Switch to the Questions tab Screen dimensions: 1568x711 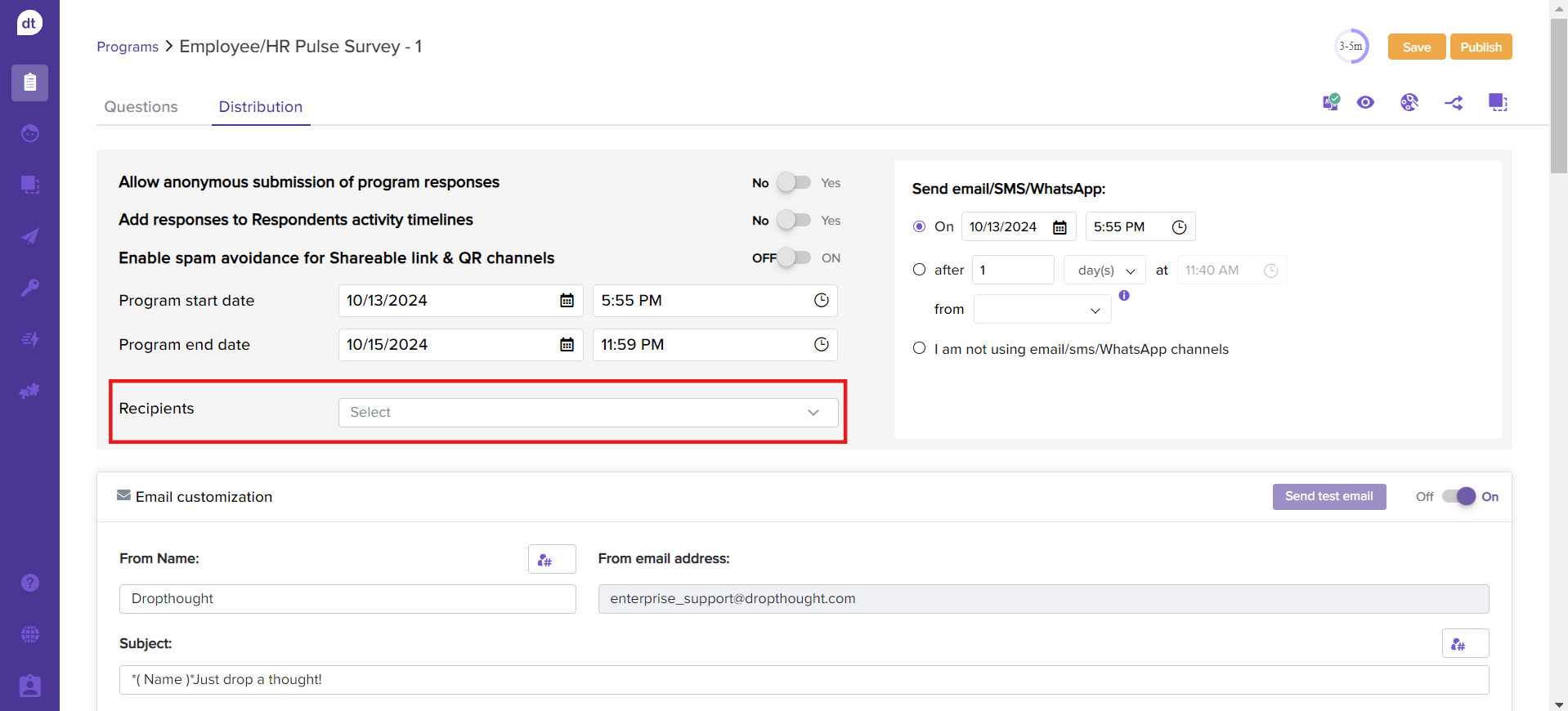coord(141,107)
